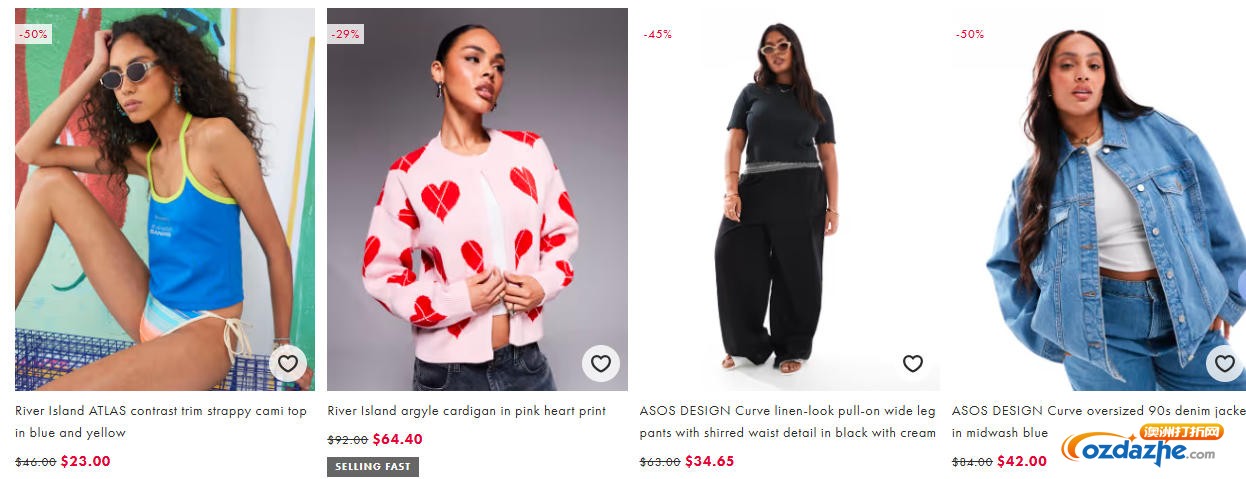Click the $23.00 sale price
This screenshot has height=479, width=1246.
pos(85,461)
